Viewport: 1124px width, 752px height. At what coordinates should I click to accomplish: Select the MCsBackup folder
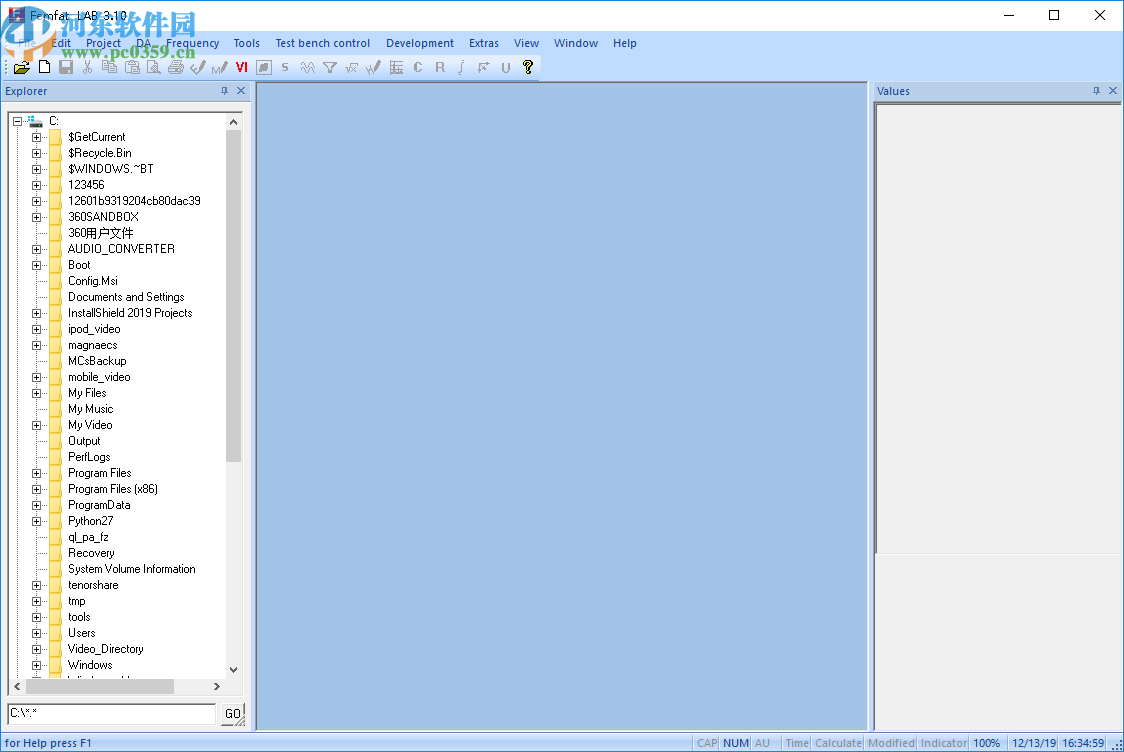(x=97, y=361)
